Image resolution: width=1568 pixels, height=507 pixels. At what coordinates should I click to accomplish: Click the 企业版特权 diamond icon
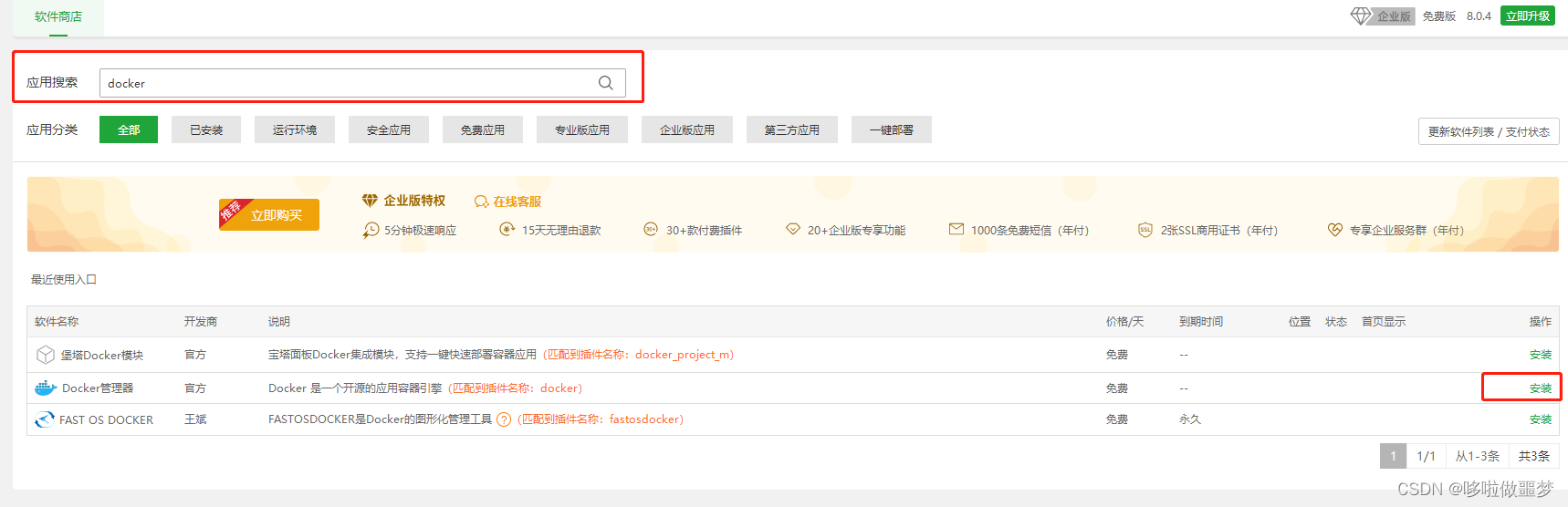tap(370, 201)
